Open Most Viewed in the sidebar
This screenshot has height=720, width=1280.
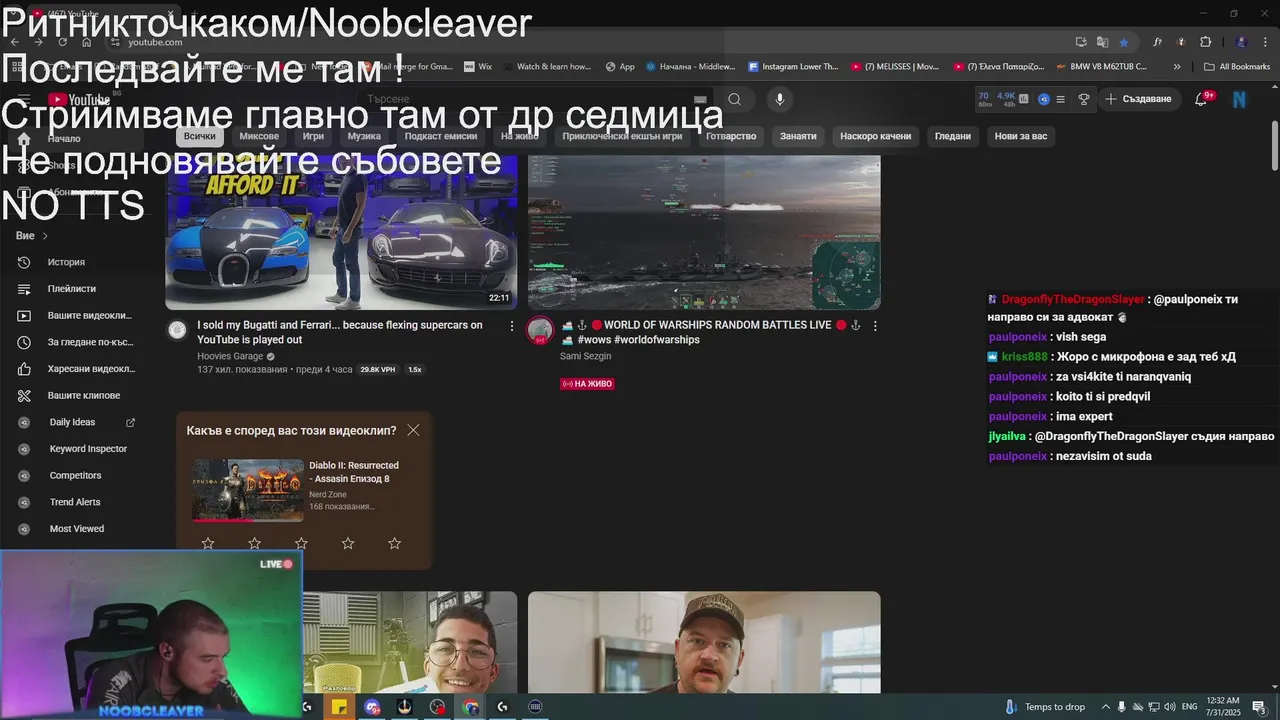click(x=78, y=529)
